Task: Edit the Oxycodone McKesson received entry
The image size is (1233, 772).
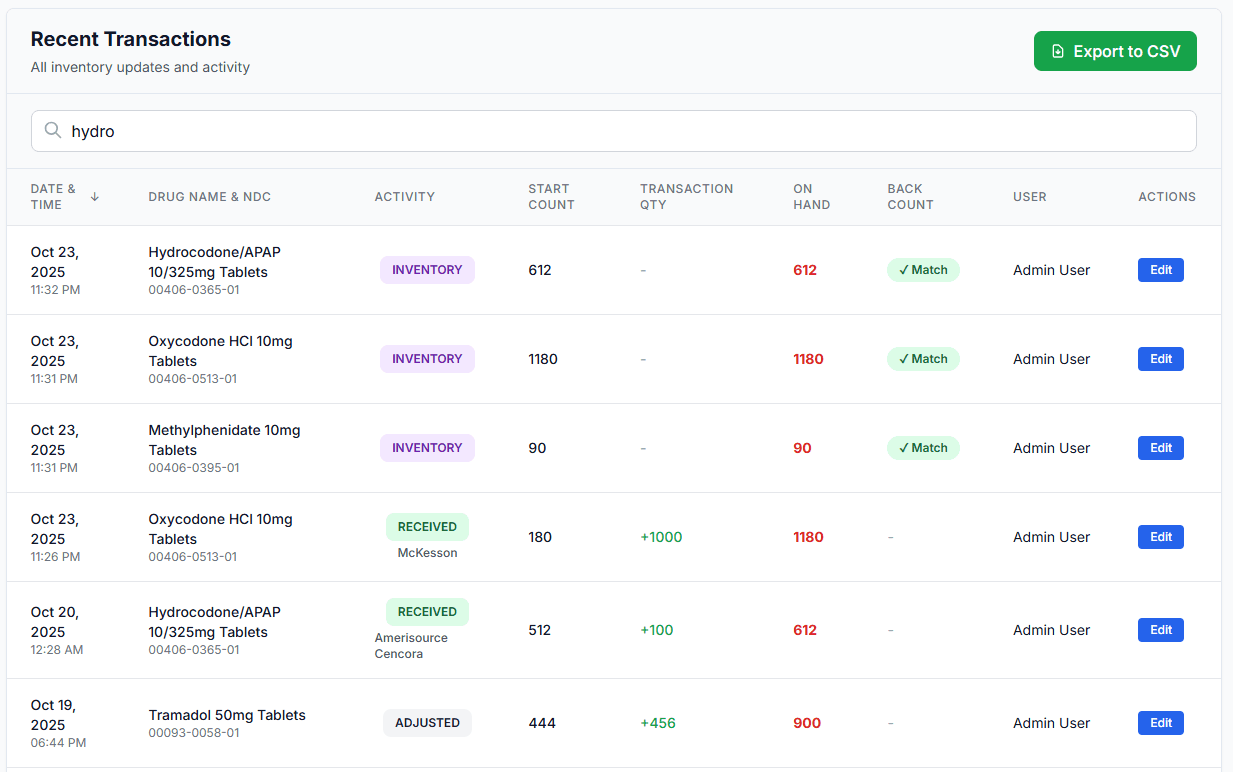Action: 1160,537
